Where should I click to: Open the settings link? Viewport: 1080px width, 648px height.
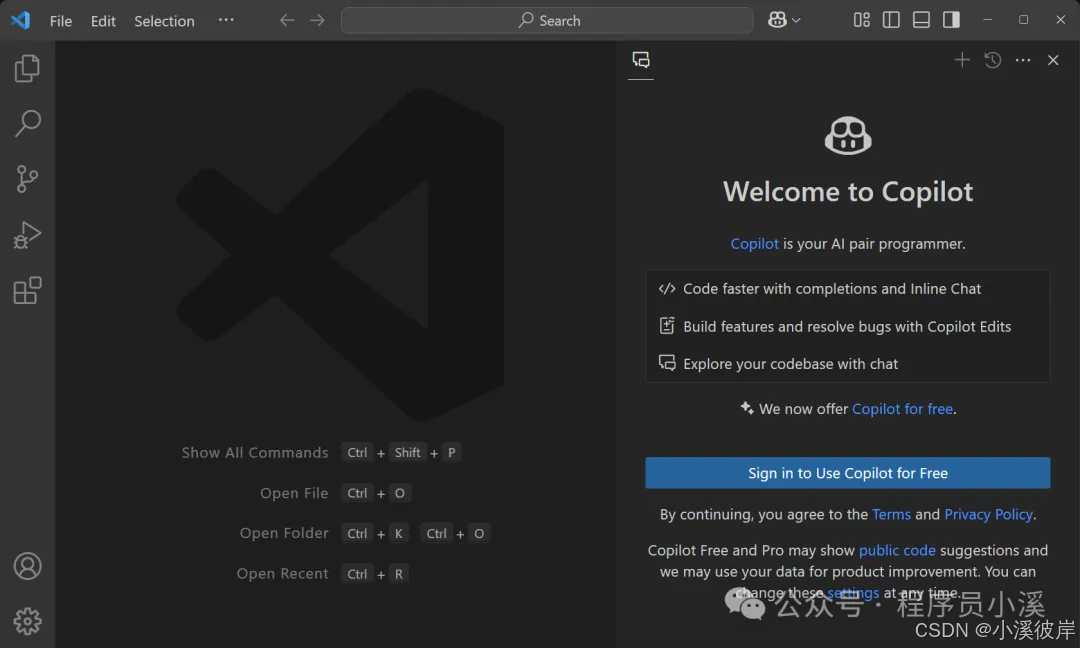[x=853, y=593]
